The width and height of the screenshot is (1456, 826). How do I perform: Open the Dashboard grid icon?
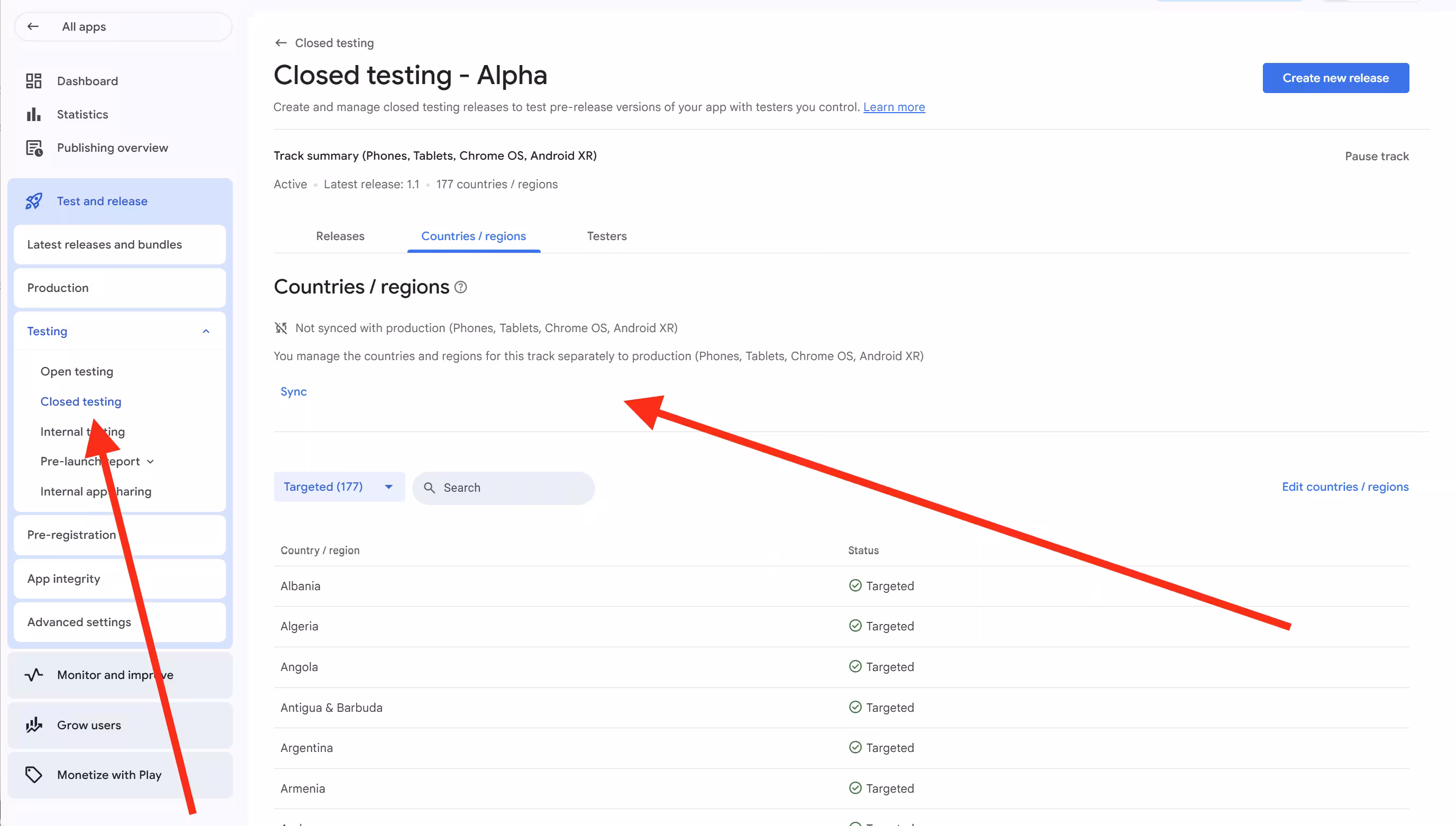pos(33,81)
